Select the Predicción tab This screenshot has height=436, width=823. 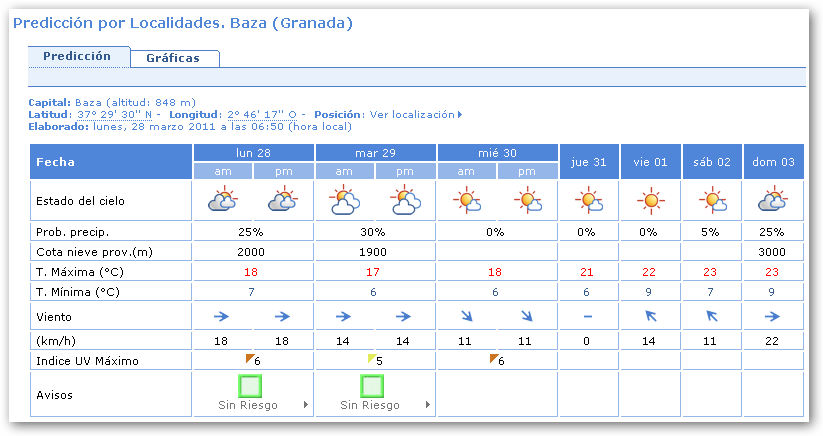point(77,57)
